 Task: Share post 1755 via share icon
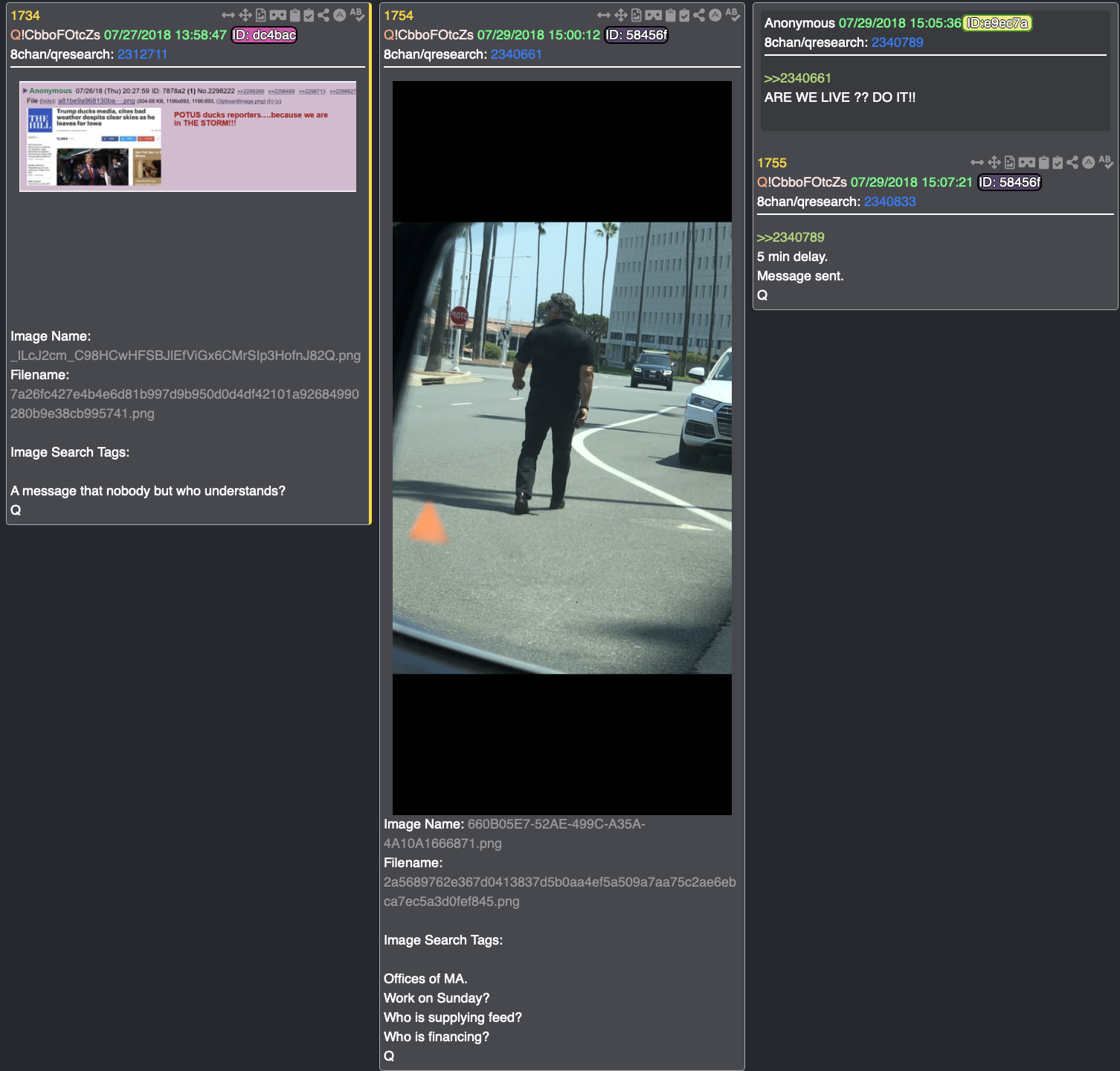click(1072, 162)
